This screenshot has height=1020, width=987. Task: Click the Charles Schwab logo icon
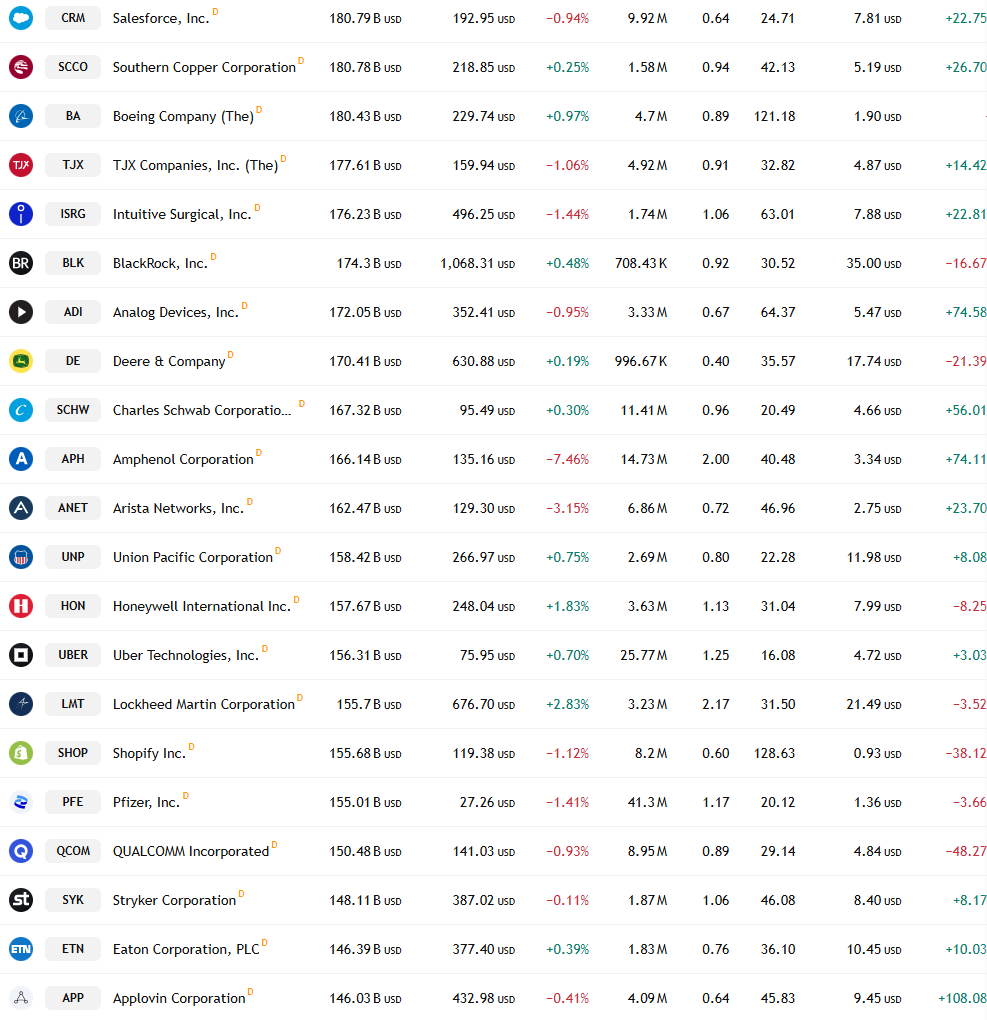coord(21,410)
